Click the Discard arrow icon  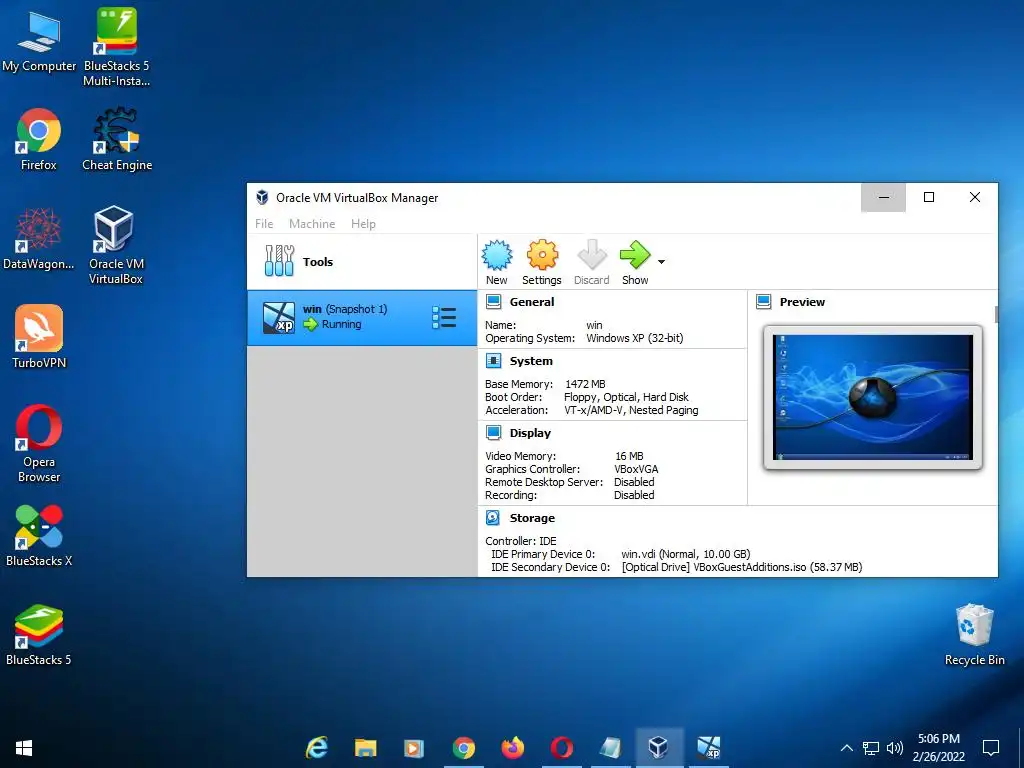tap(592, 255)
